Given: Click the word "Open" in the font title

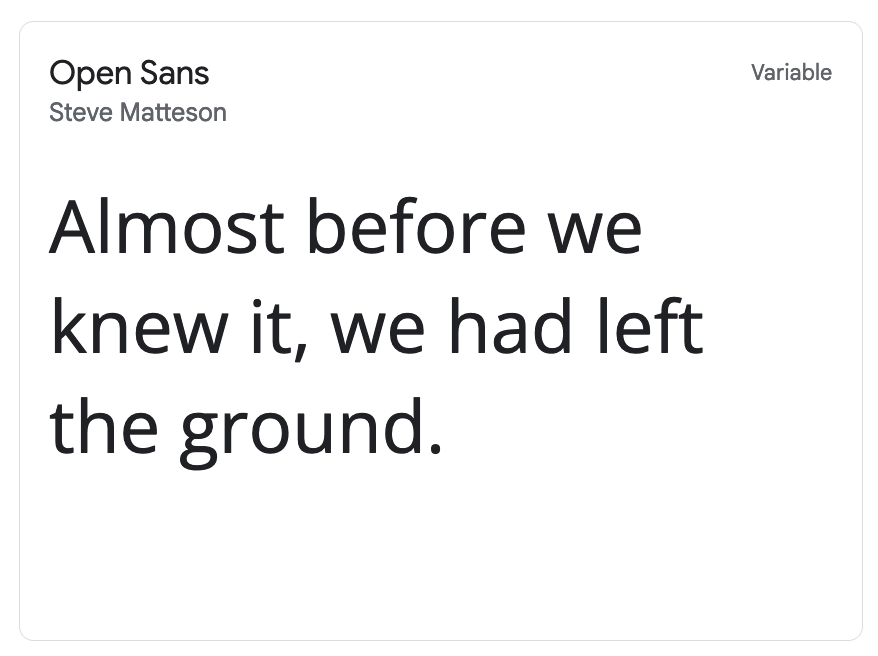Looking at the screenshot, I should click(x=91, y=74).
